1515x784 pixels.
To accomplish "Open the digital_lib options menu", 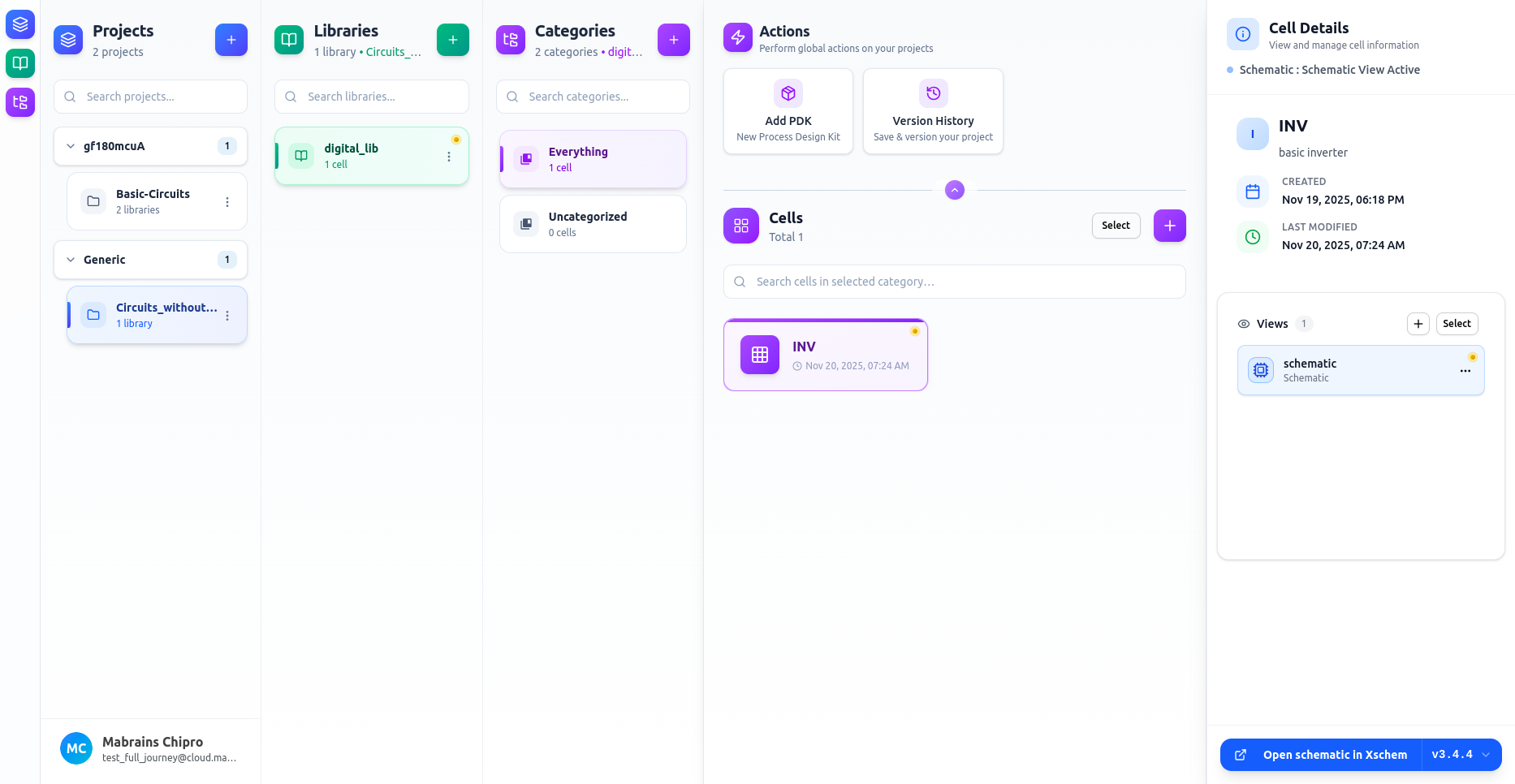I will click(449, 156).
